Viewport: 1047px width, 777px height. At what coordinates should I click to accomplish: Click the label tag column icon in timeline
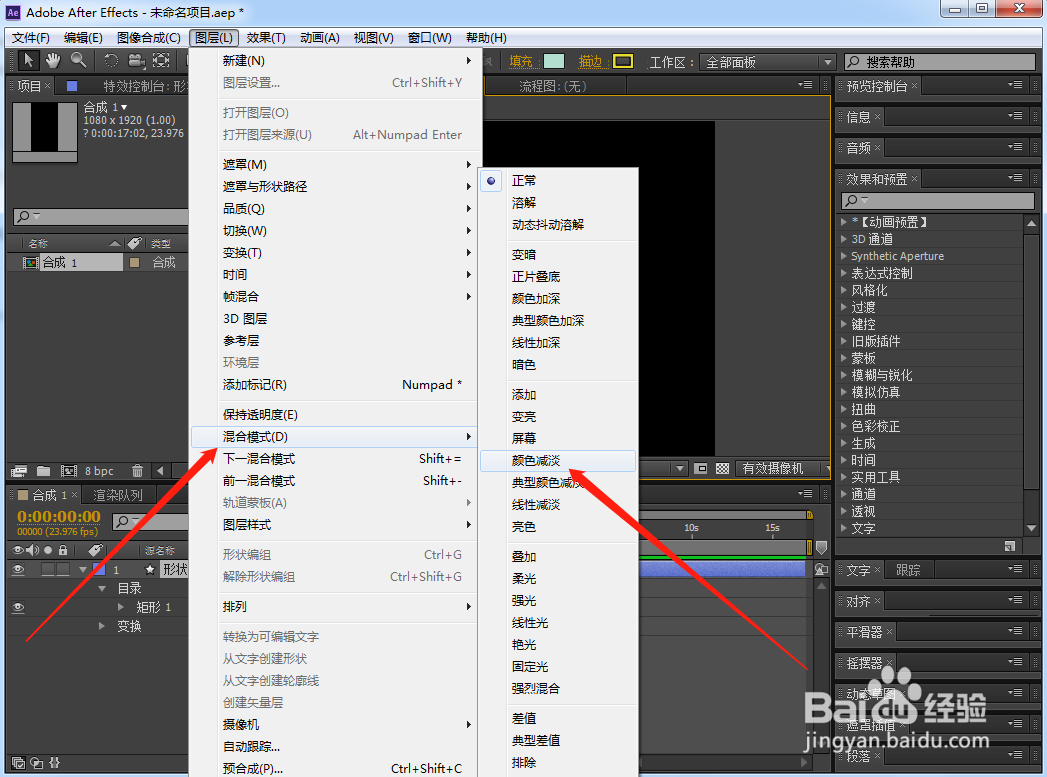point(95,550)
